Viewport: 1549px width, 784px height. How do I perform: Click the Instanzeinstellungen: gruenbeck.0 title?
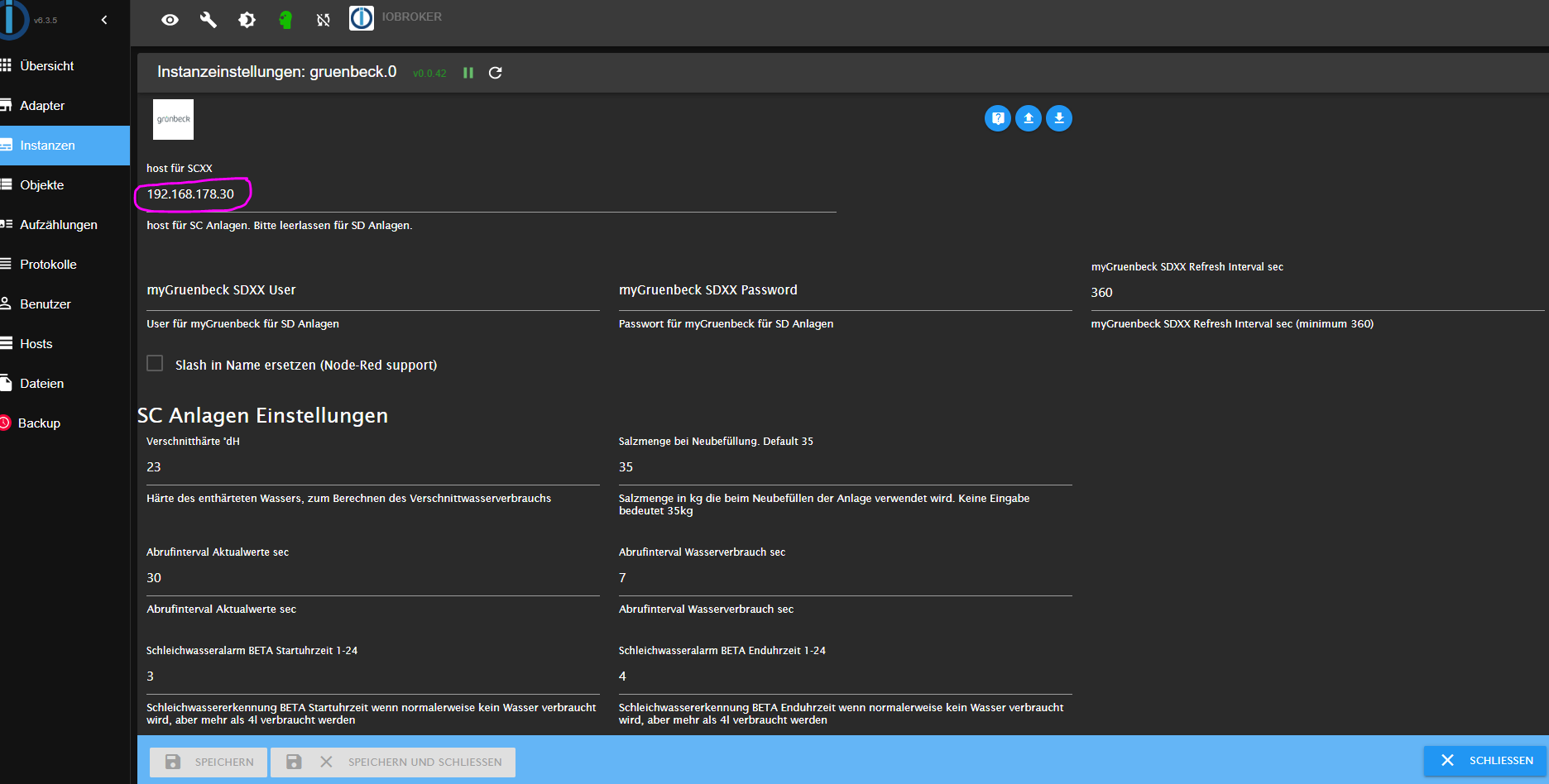pos(277,72)
